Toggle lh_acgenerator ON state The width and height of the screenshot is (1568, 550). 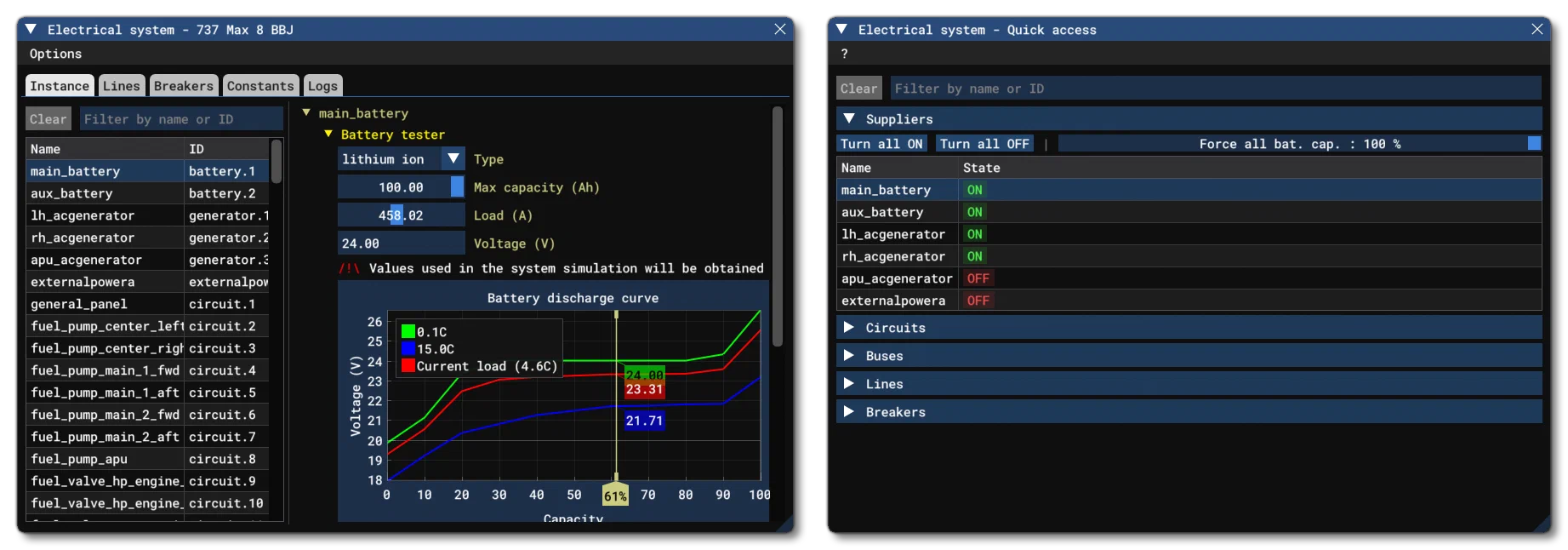[x=974, y=234]
